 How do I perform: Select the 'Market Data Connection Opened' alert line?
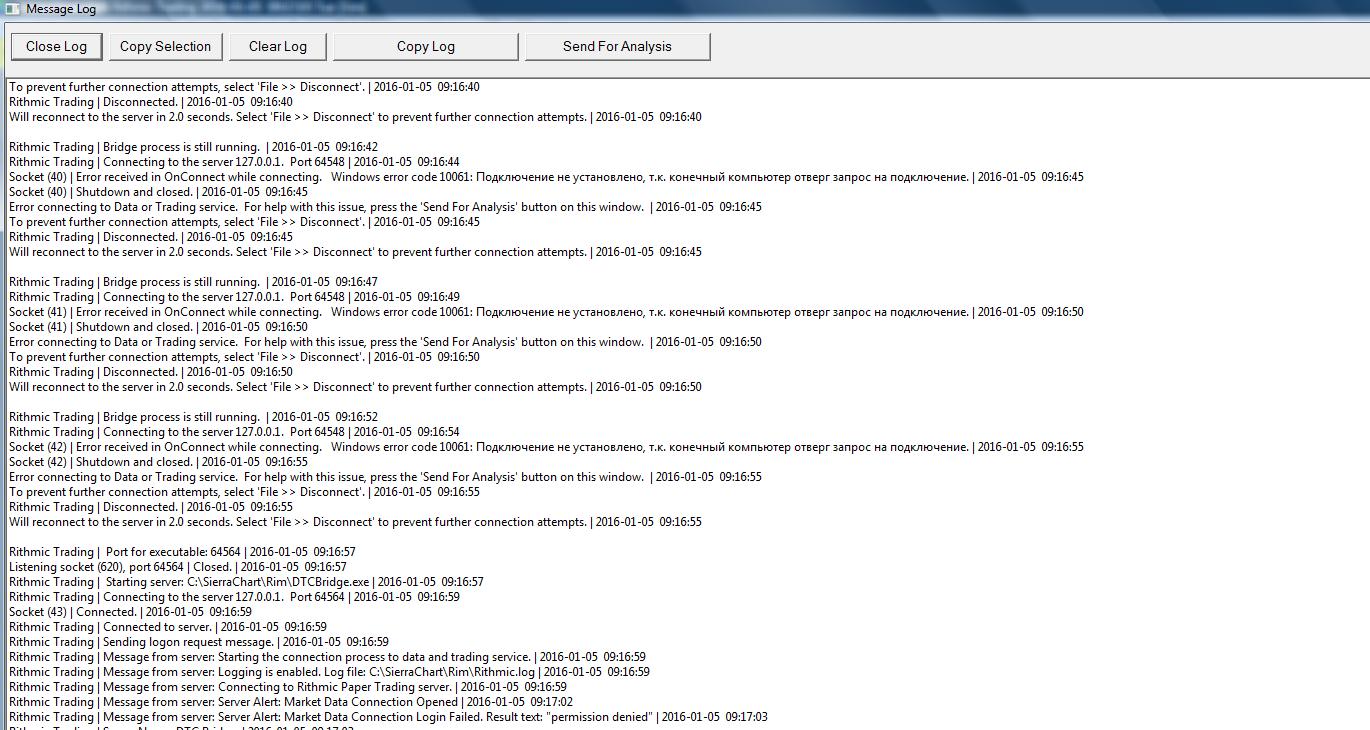pyautogui.click(x=291, y=702)
